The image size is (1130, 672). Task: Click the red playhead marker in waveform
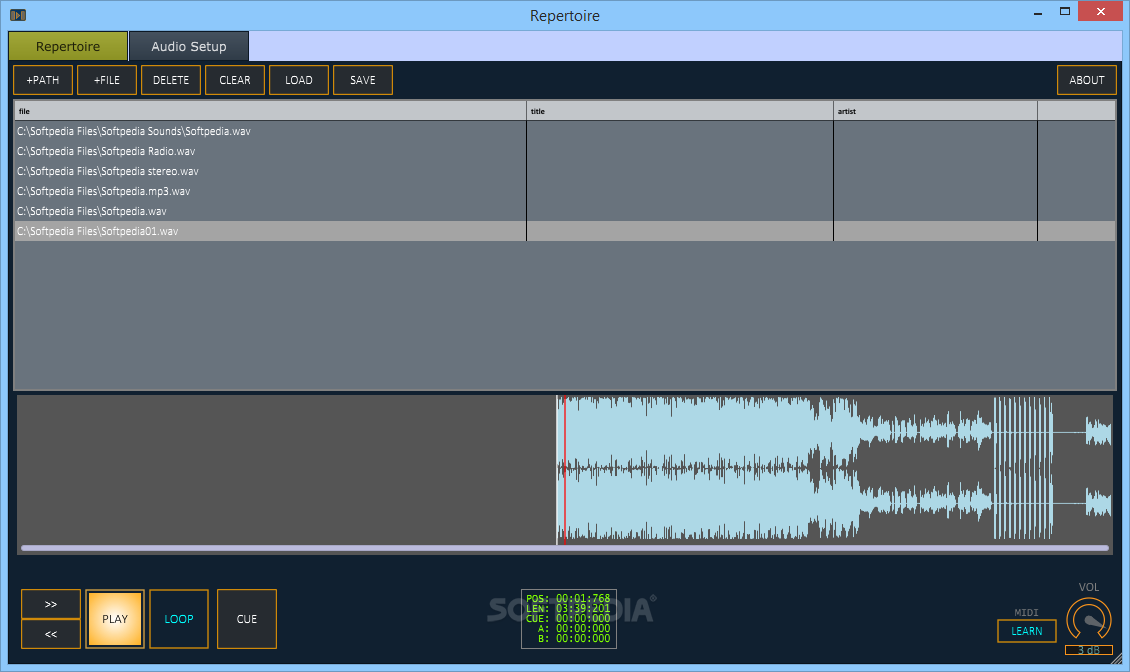point(564,469)
